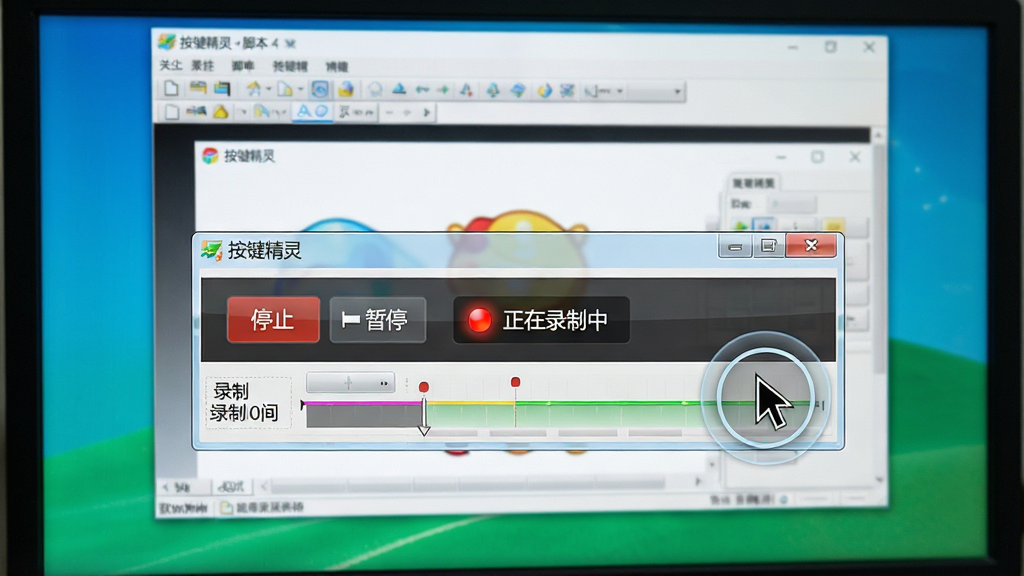
Task: Select the first red marker on the recording timeline
Action: (424, 387)
